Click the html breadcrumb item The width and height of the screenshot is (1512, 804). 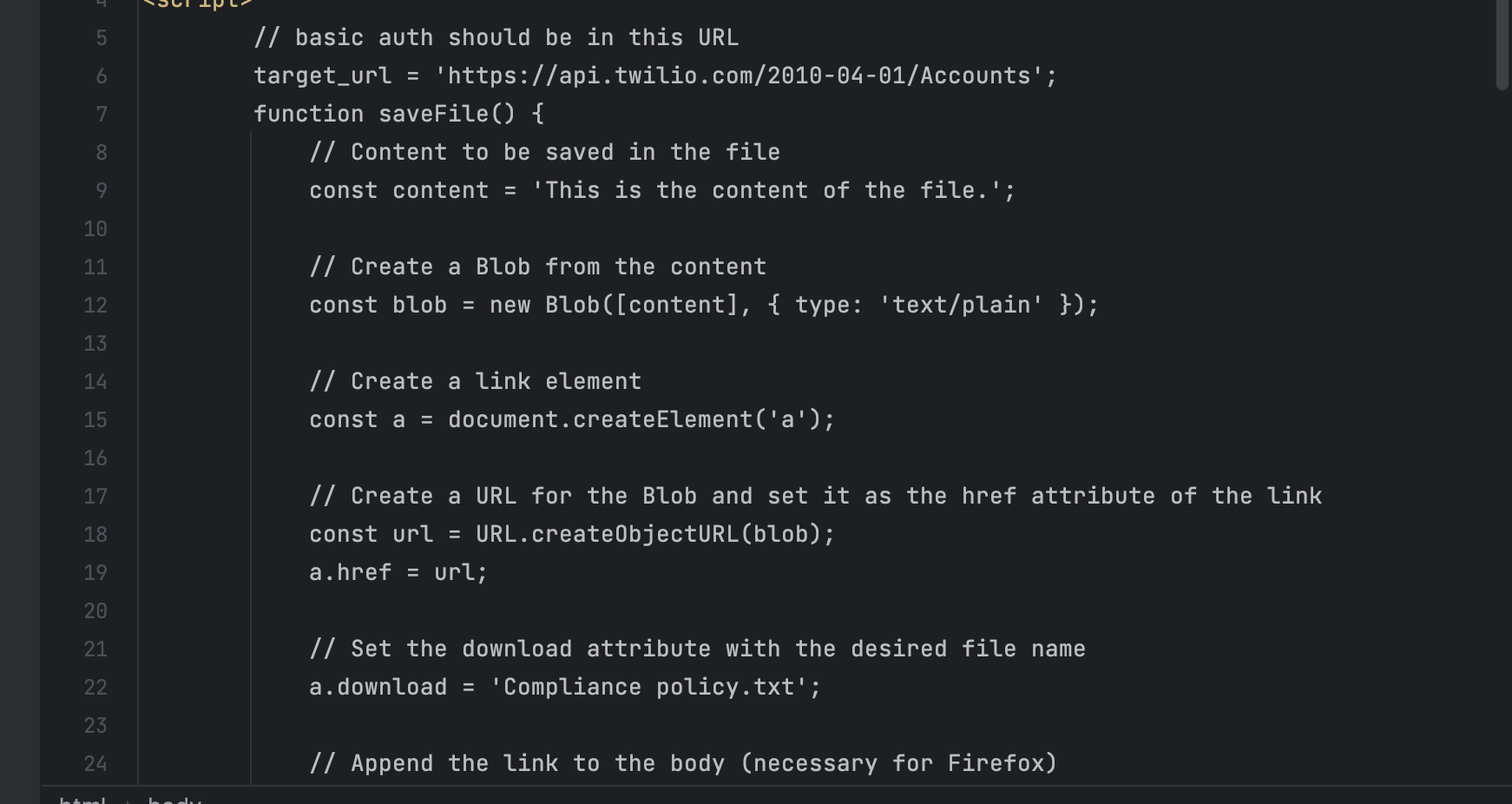tap(82, 799)
